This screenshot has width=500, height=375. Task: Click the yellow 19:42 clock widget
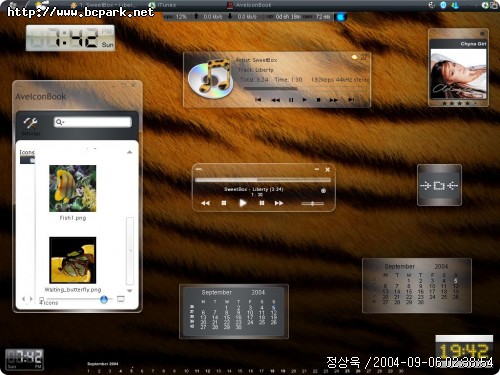(x=464, y=351)
